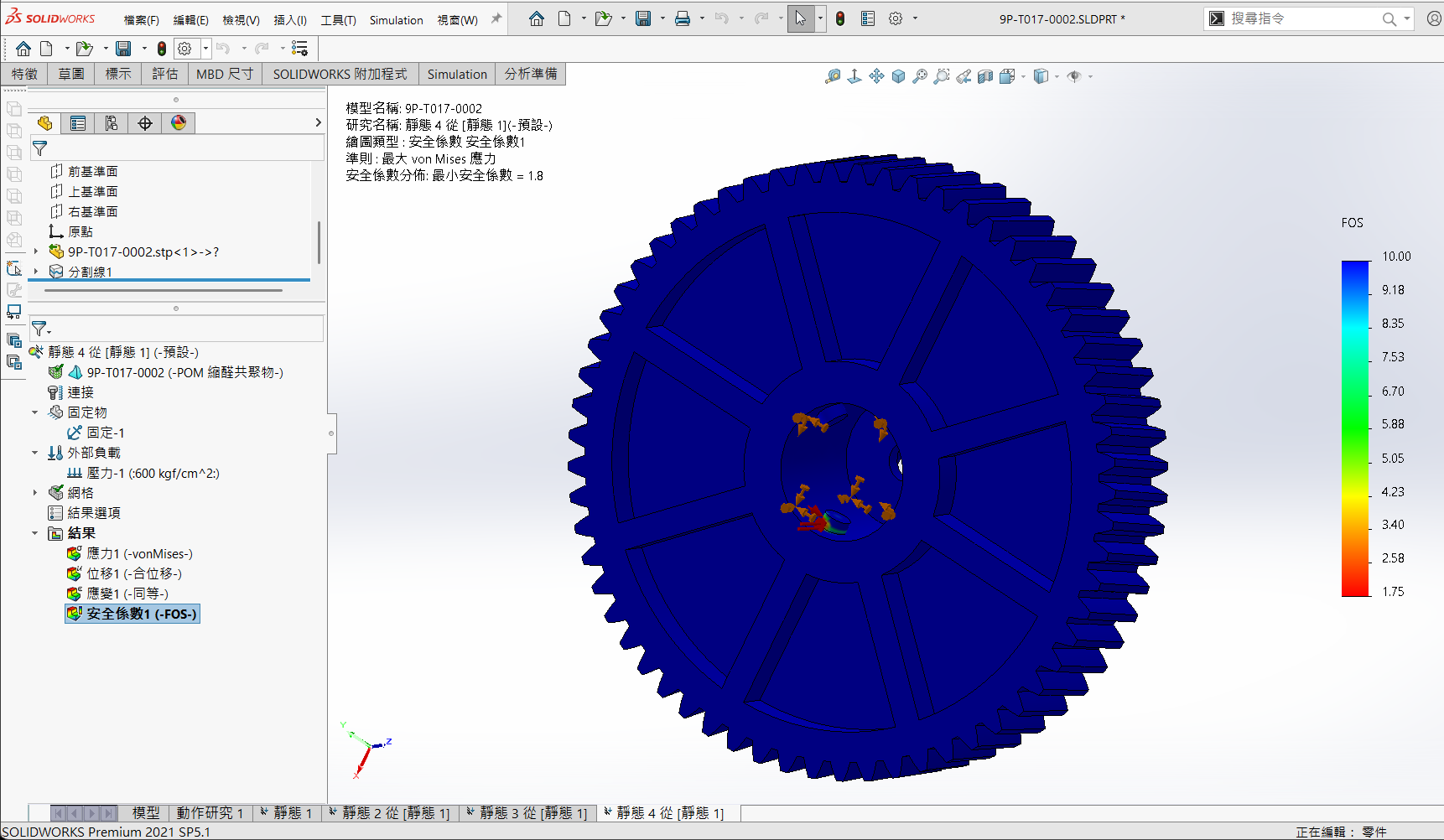Open the PropertyManager panel icon
The image size is (1444, 840).
(78, 123)
